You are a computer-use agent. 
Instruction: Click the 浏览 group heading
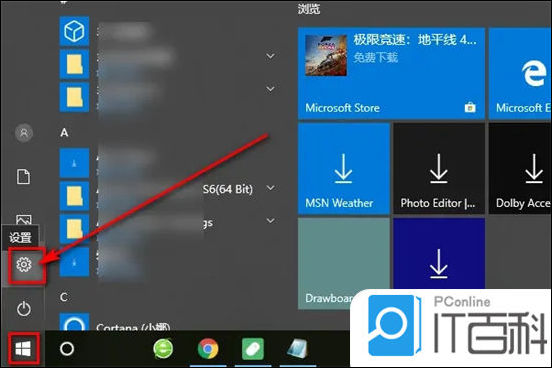(309, 8)
